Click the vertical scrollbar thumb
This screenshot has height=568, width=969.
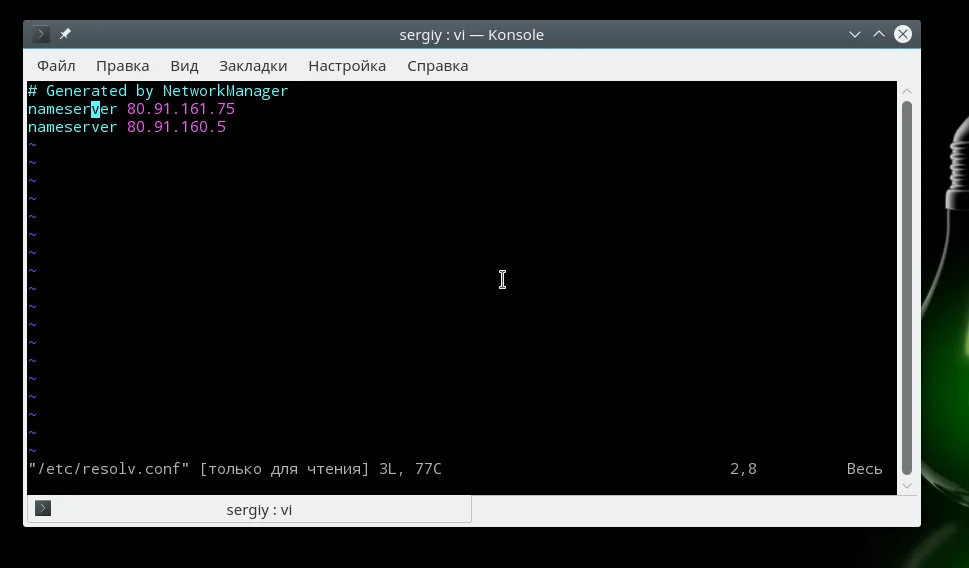[x=907, y=287]
